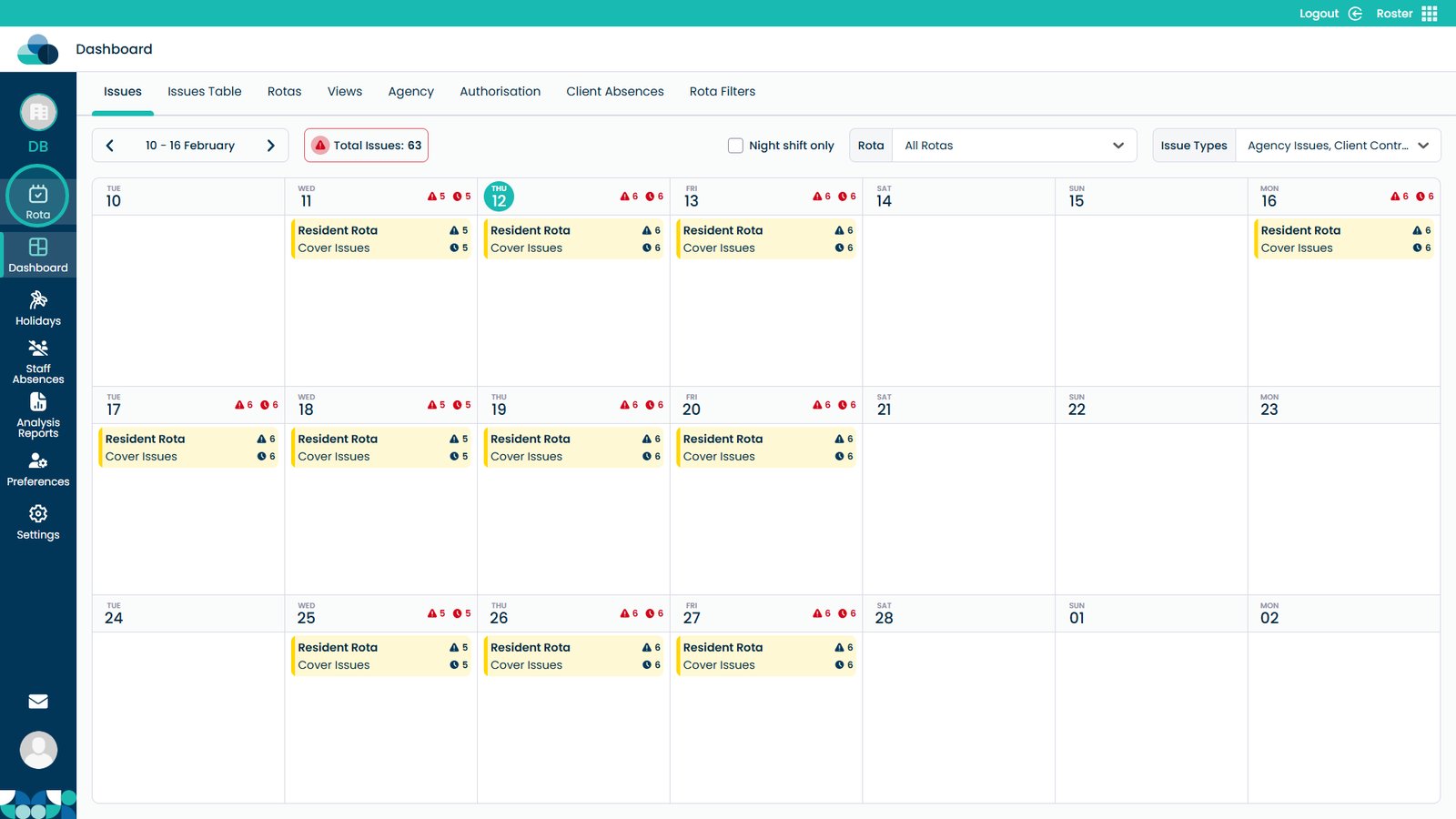Switch to the Issues Table tab
This screenshot has width=1456, height=819.
(x=204, y=92)
